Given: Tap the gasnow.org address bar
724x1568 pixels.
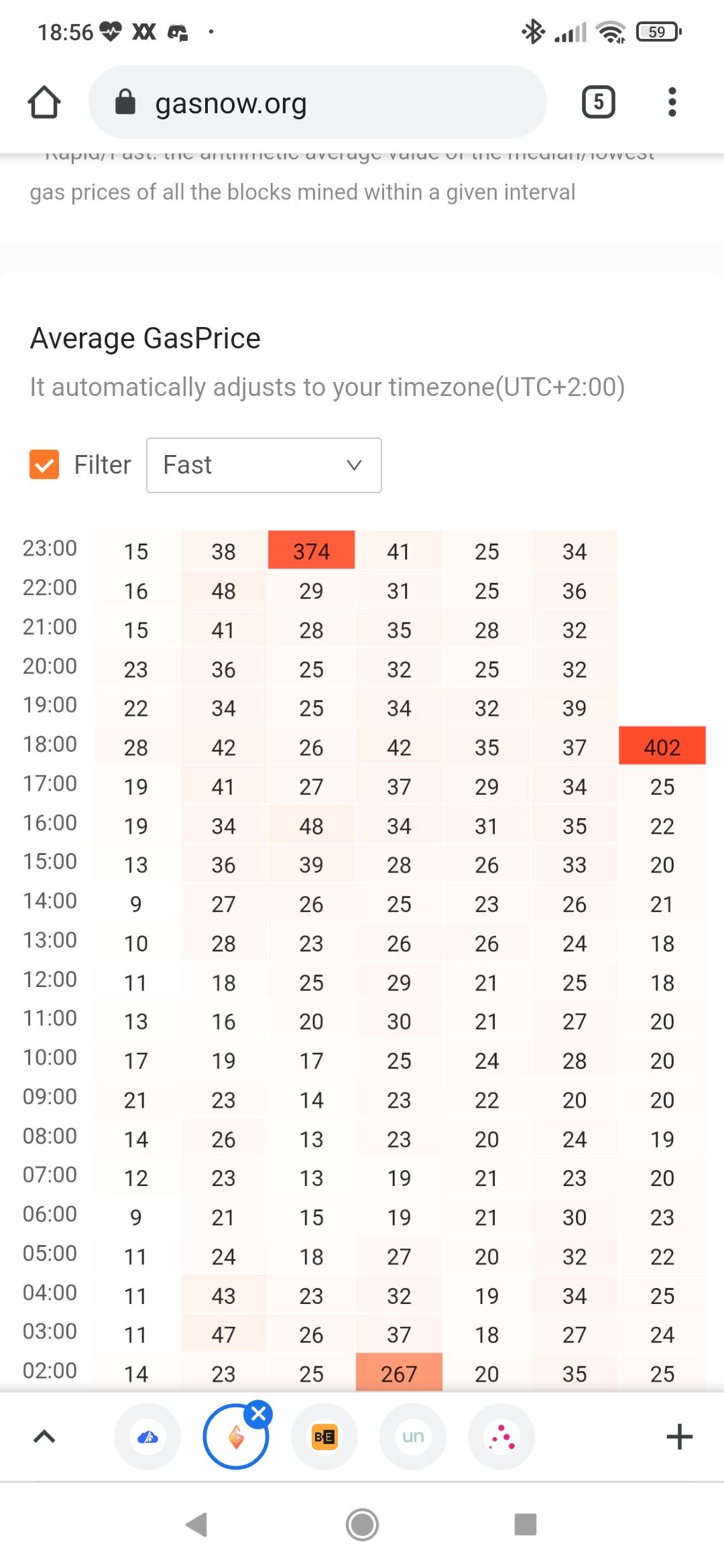Looking at the screenshot, I should 318,102.
